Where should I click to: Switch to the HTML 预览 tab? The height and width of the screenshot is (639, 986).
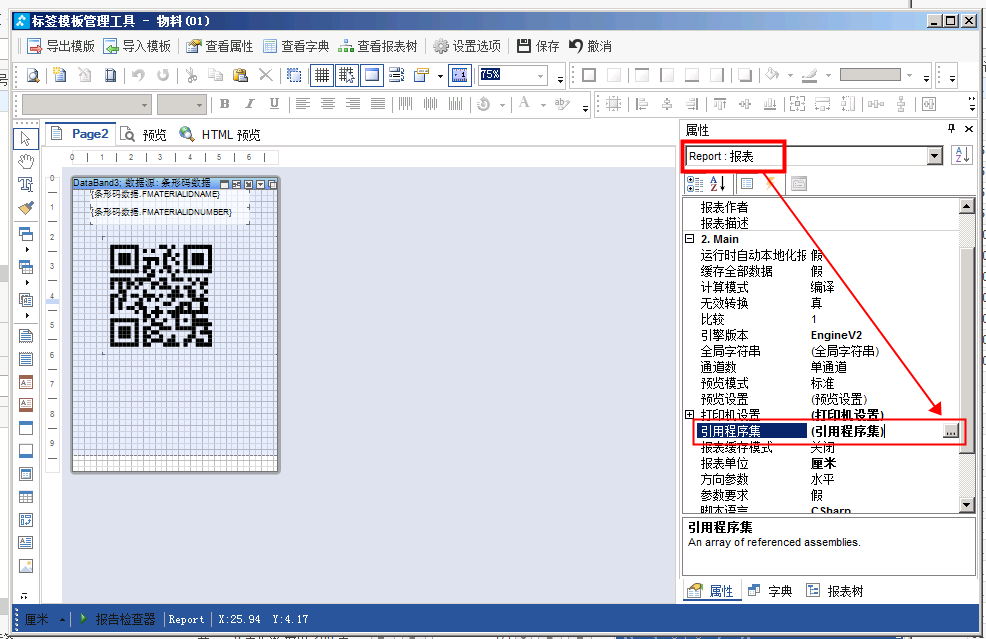[219, 135]
